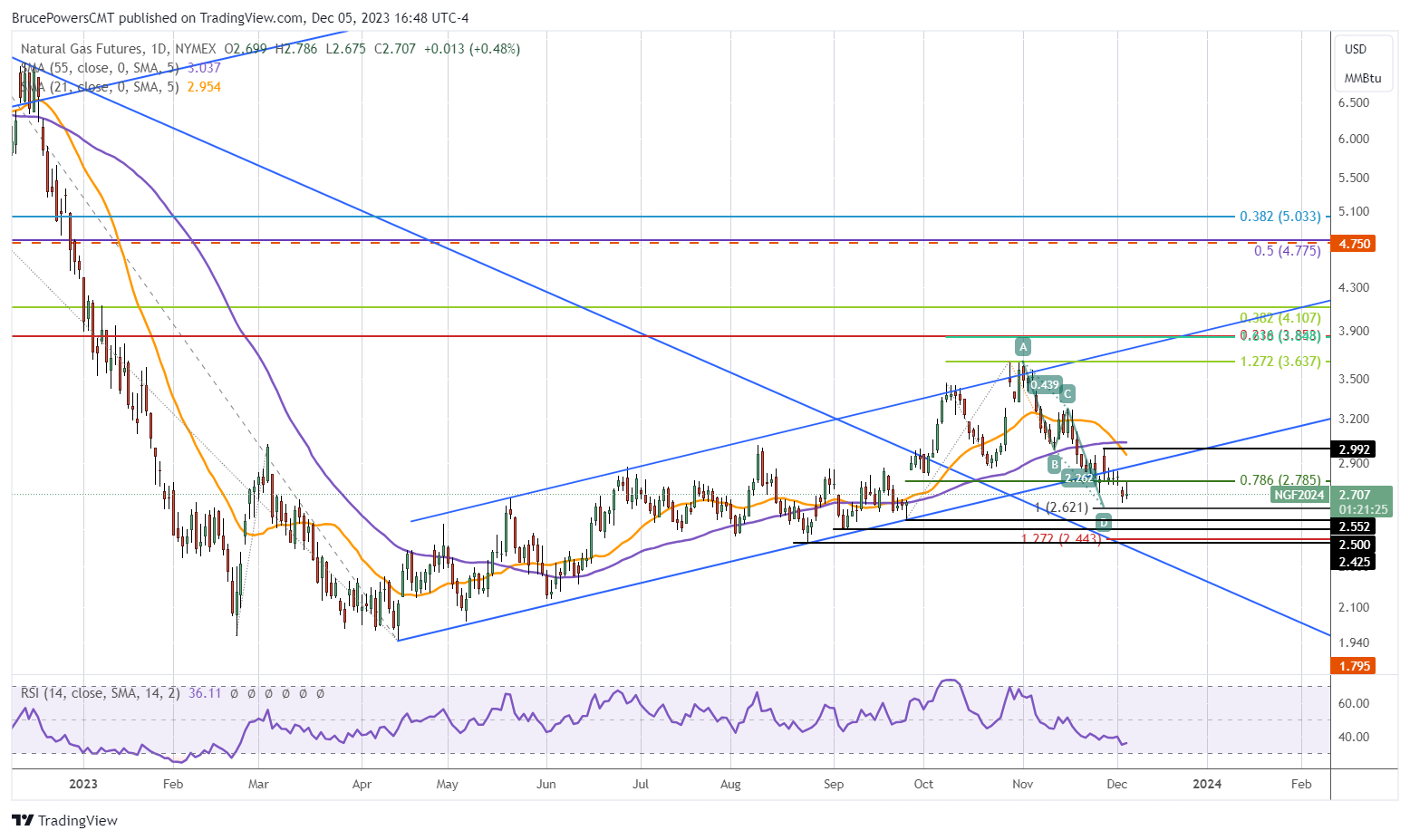Click the countdown timer 01:21:25
The image size is (1410, 840).
tap(1363, 510)
